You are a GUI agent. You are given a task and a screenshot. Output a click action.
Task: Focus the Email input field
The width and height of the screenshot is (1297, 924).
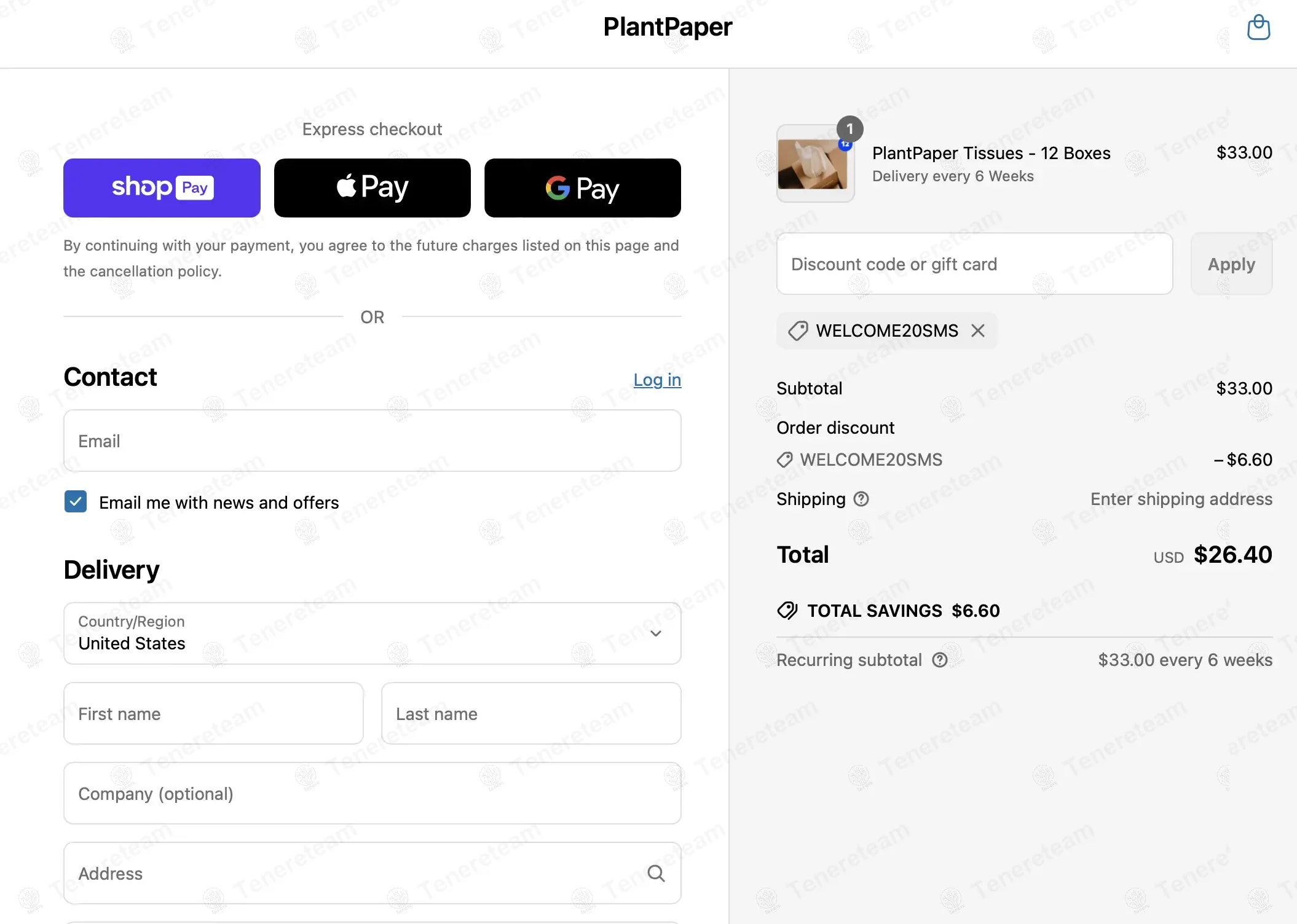tap(373, 441)
